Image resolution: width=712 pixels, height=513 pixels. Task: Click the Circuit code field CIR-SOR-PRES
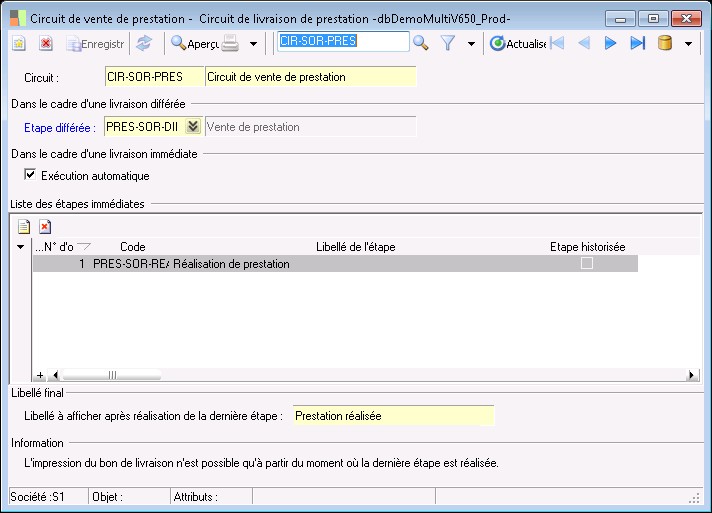[x=154, y=77]
